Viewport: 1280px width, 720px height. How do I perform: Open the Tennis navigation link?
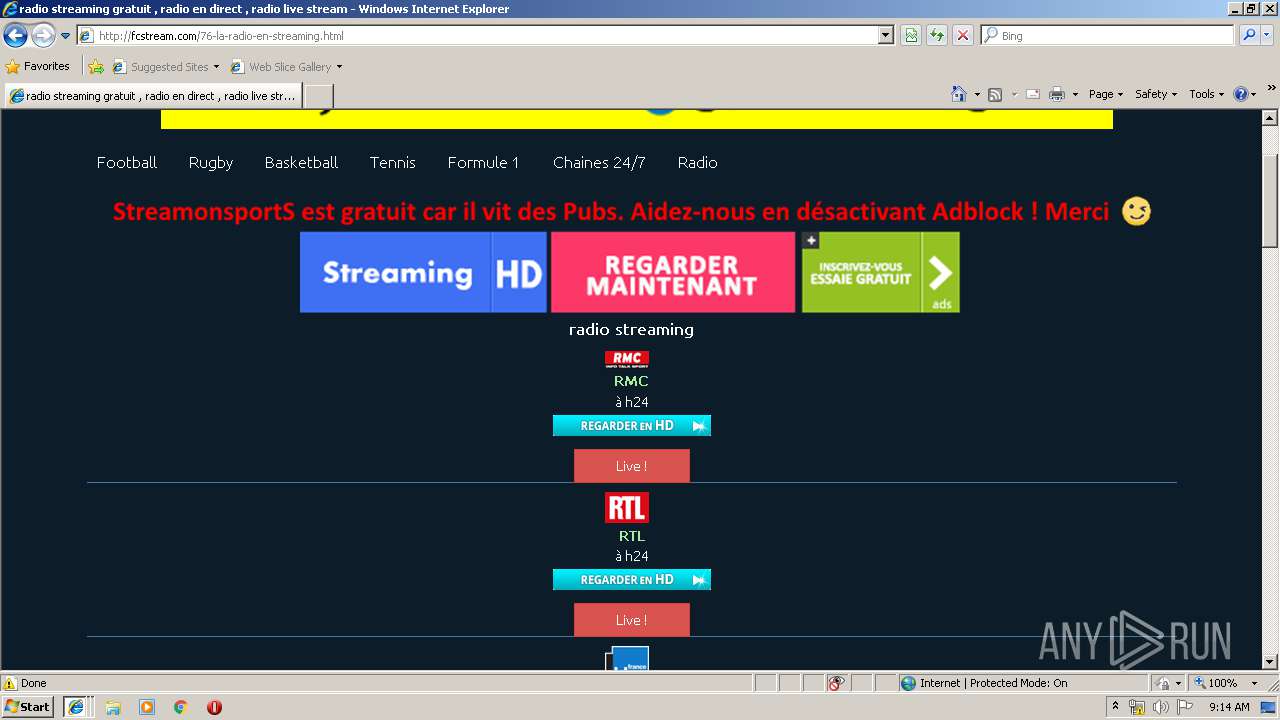coord(392,162)
